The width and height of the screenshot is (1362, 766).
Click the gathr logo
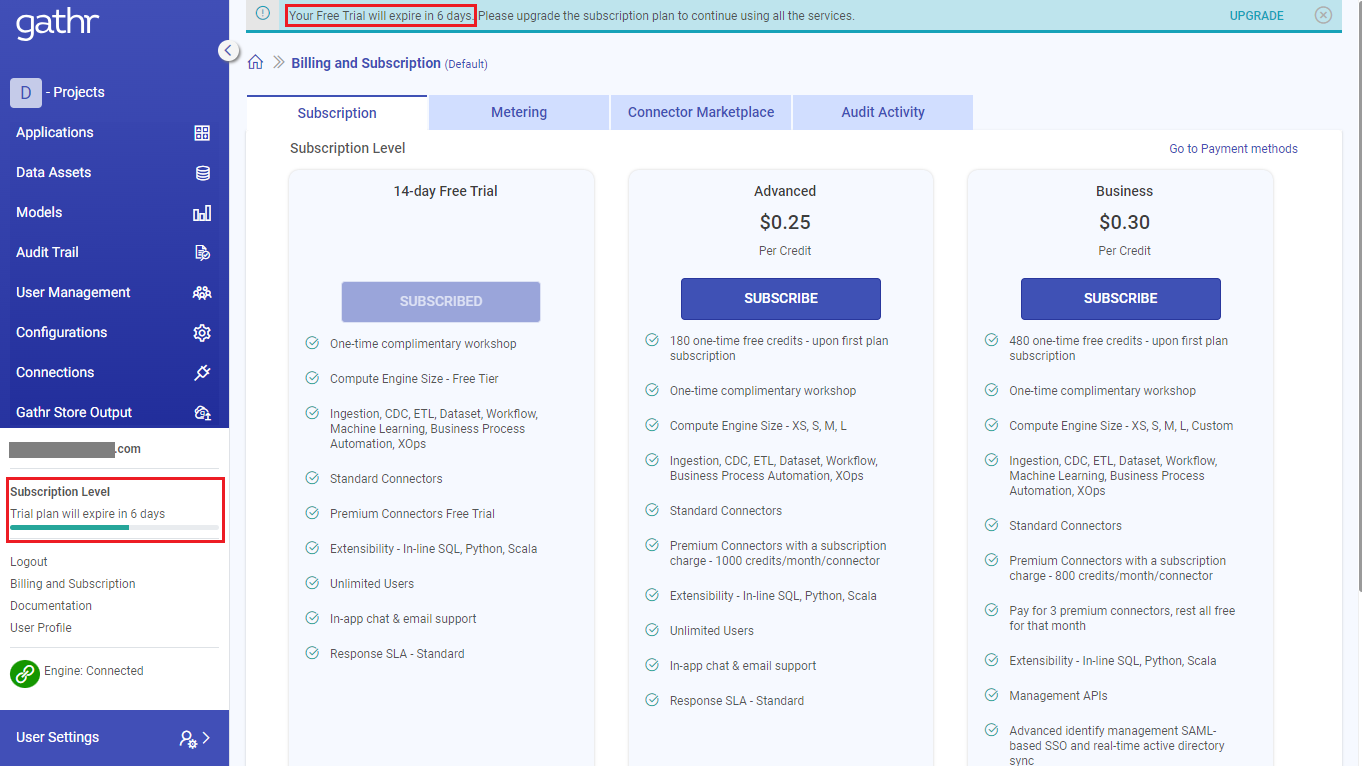click(57, 24)
